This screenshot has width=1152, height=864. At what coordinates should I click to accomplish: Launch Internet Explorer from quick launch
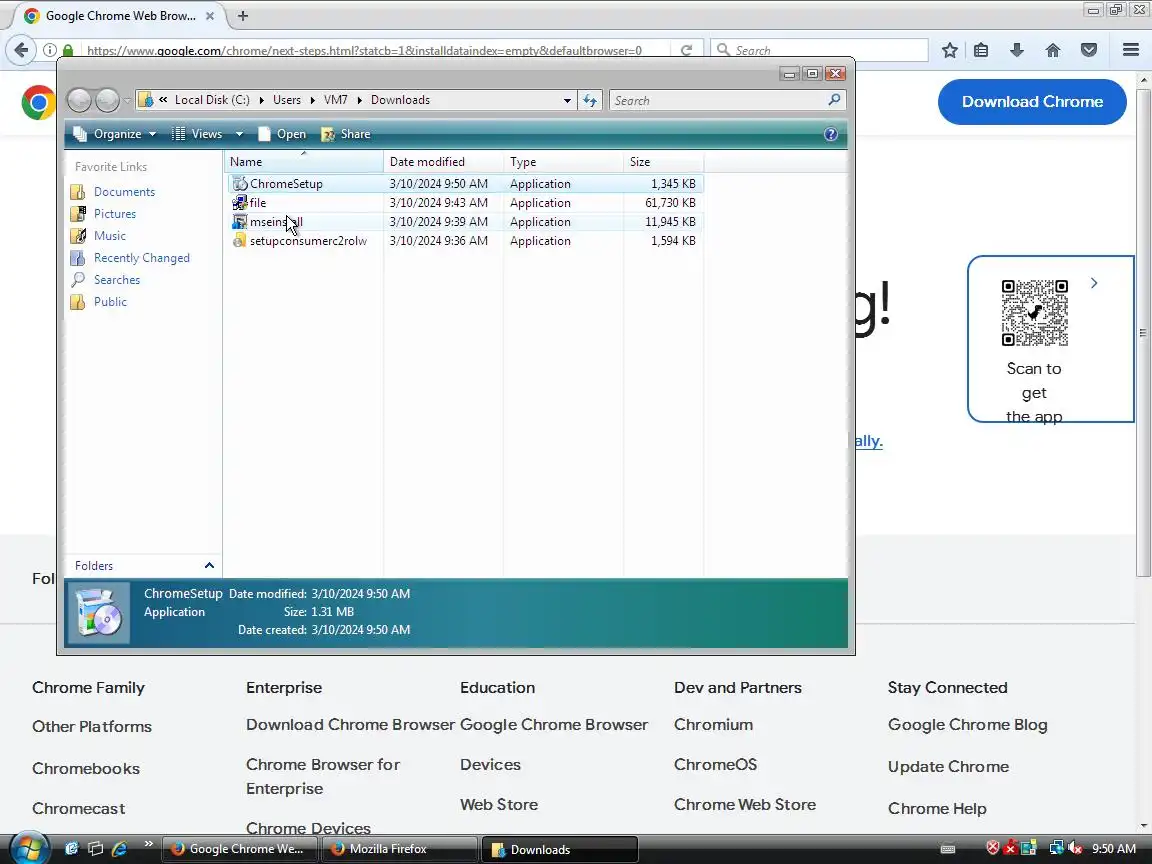pos(119,849)
